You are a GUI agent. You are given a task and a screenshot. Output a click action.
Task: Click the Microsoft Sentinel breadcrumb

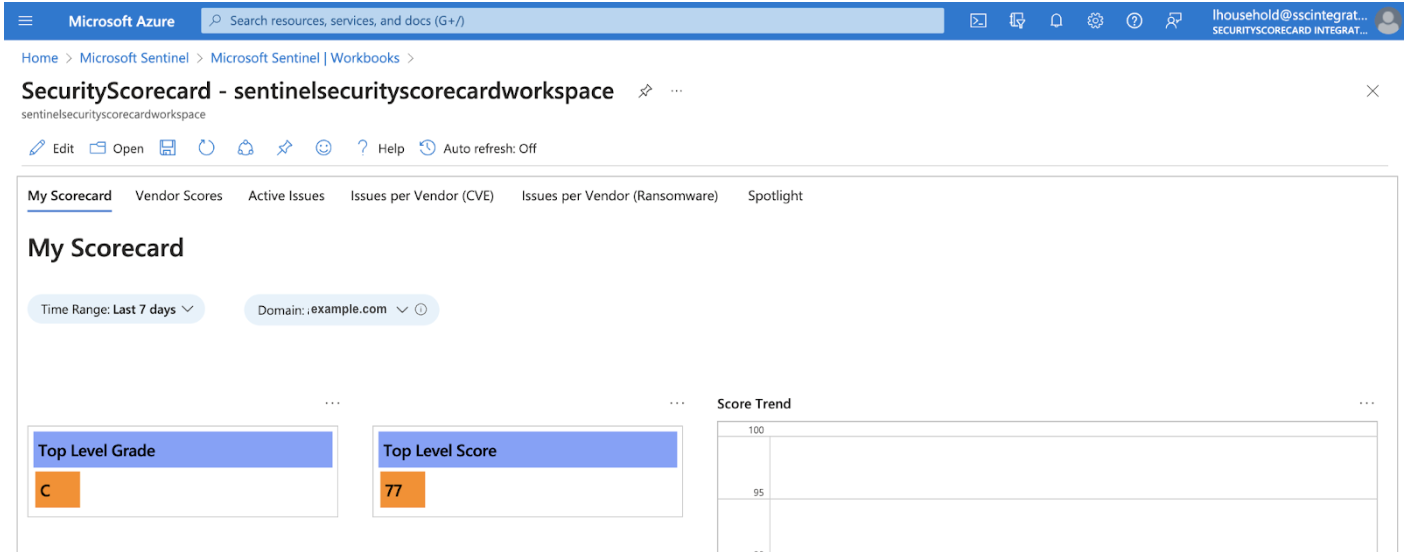134,58
